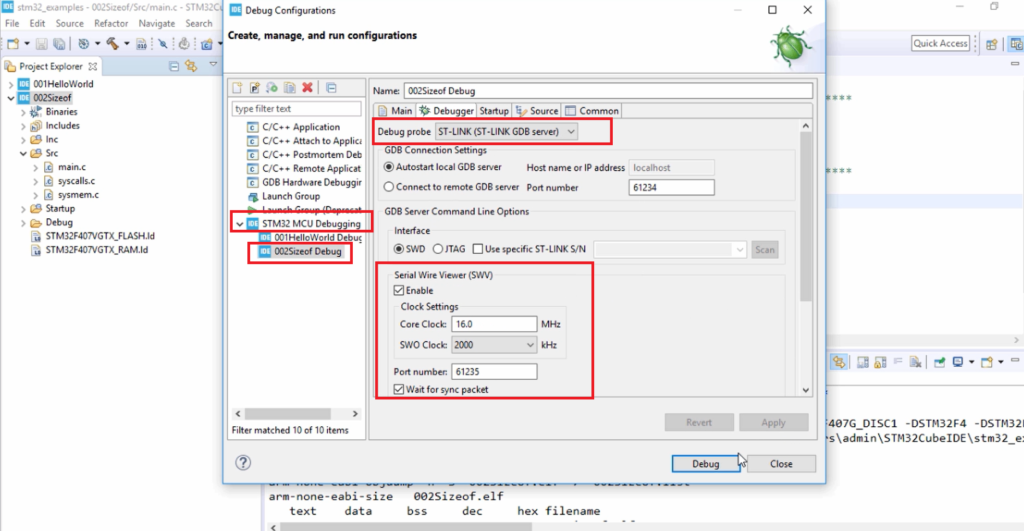Click the help question mark icon
1024x531 pixels.
(x=243, y=462)
